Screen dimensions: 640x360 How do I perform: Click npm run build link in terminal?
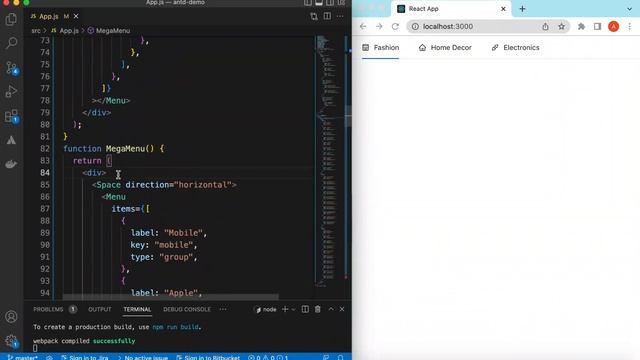(176, 327)
